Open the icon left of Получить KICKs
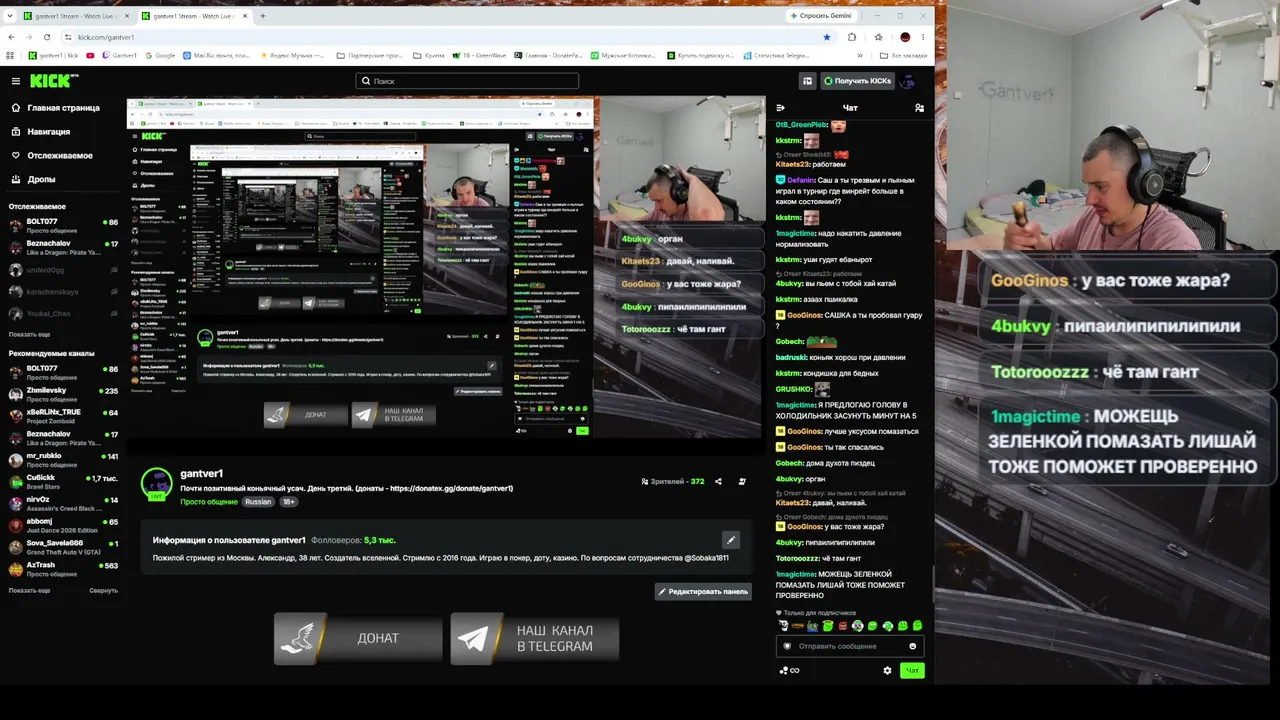 click(x=807, y=81)
